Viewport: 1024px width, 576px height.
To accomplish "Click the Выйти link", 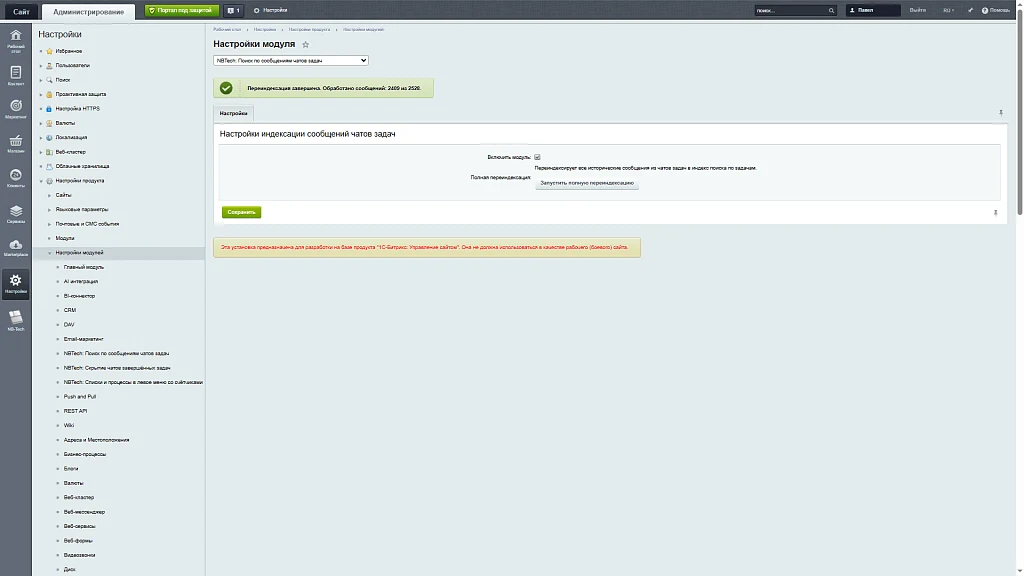I will point(918,10).
